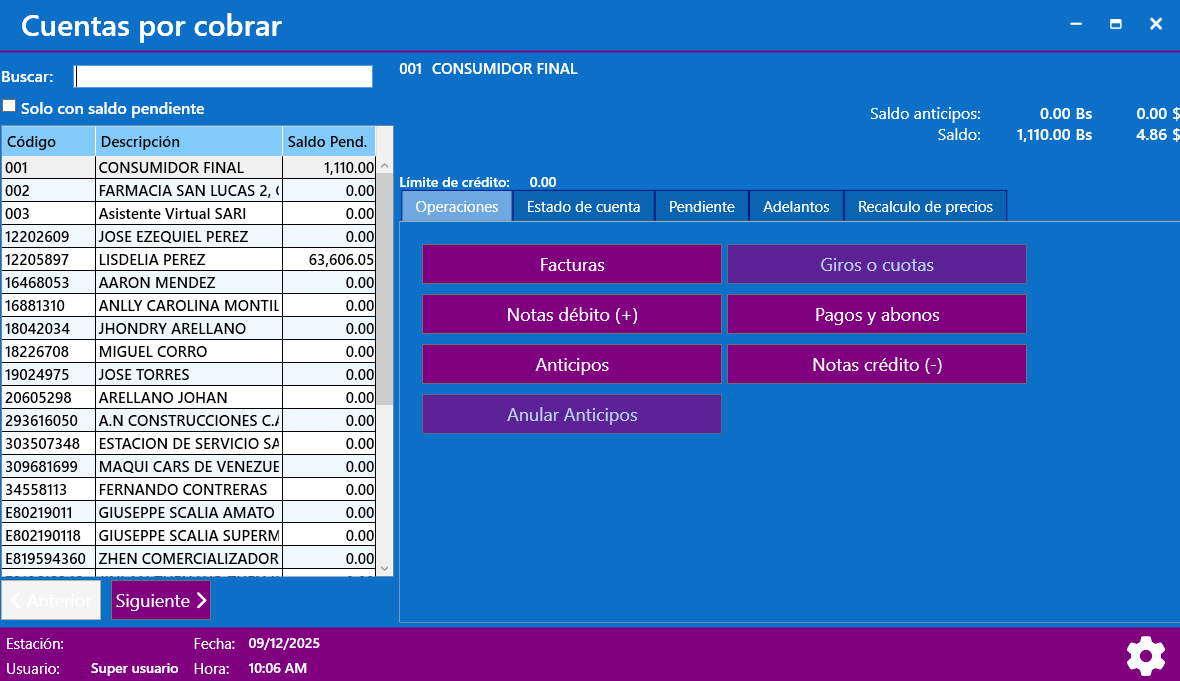1180x681 pixels.
Task: Open the Facturas operation
Action: pyautogui.click(x=572, y=264)
